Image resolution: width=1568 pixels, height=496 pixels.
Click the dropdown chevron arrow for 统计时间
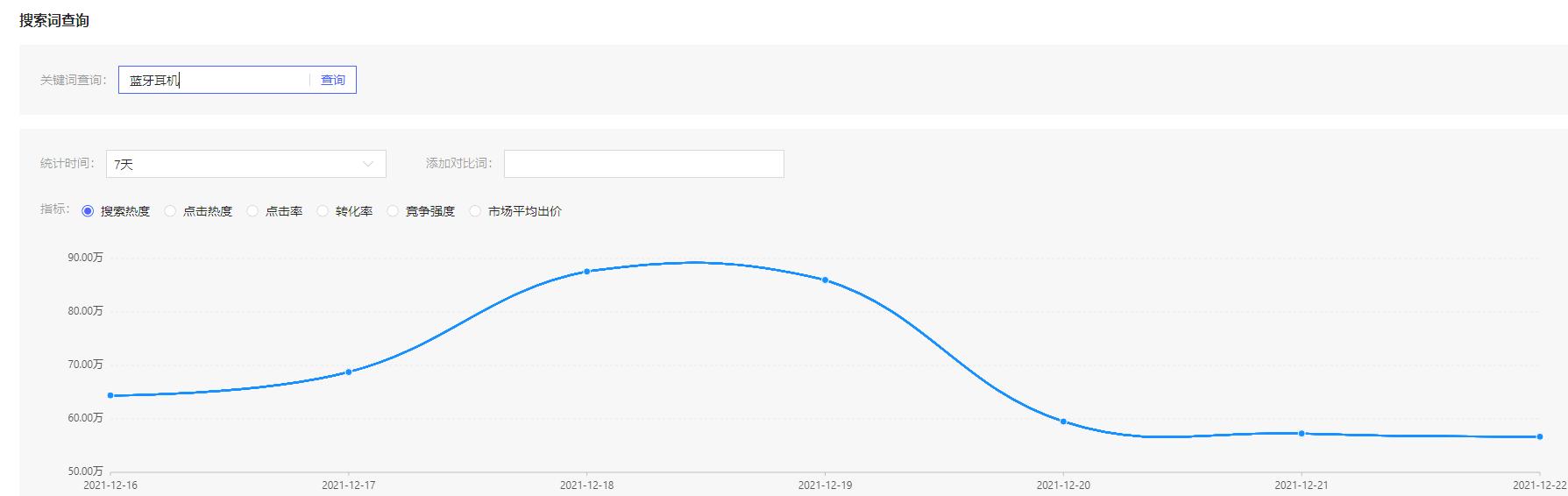click(x=368, y=164)
